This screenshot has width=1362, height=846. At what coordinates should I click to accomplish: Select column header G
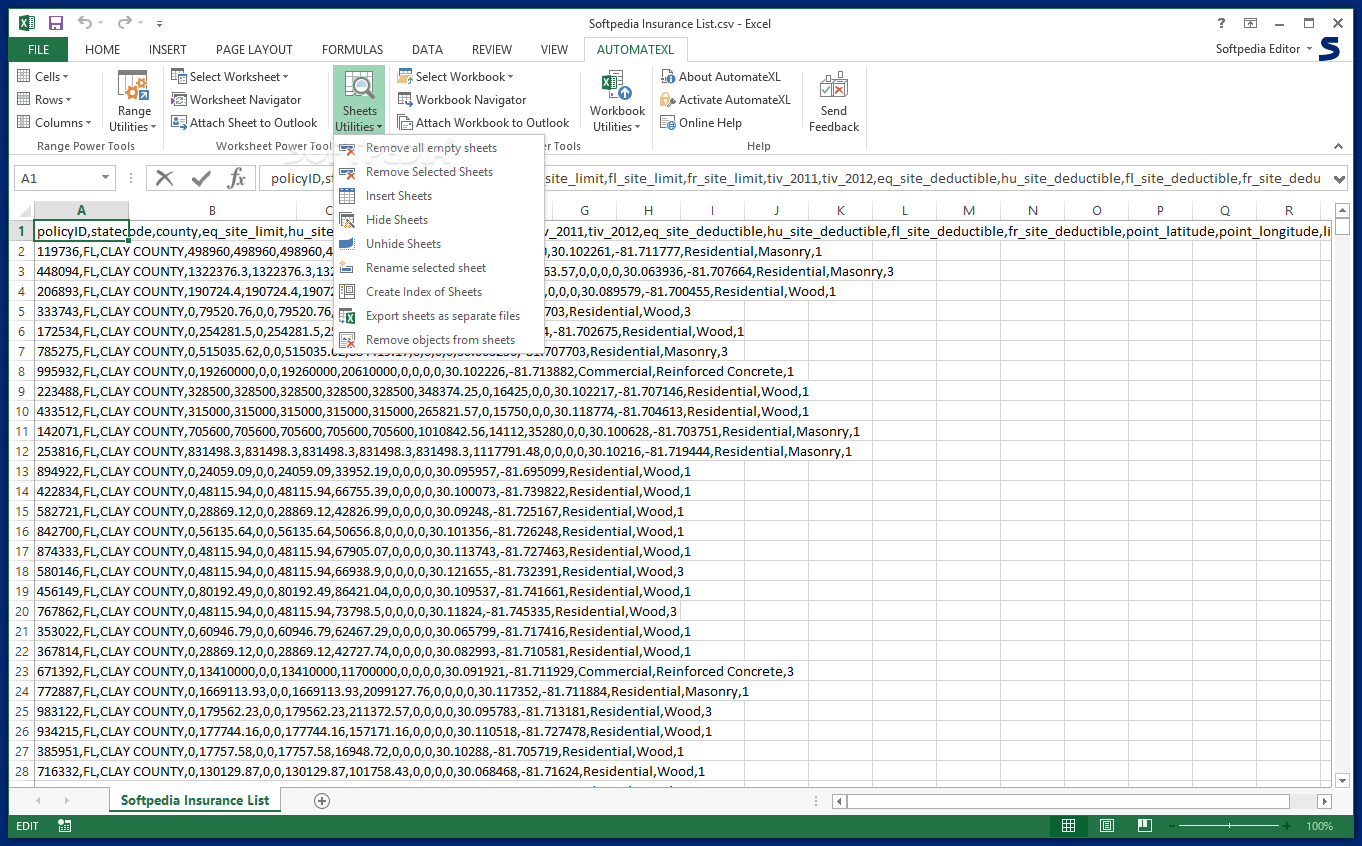[x=584, y=210]
